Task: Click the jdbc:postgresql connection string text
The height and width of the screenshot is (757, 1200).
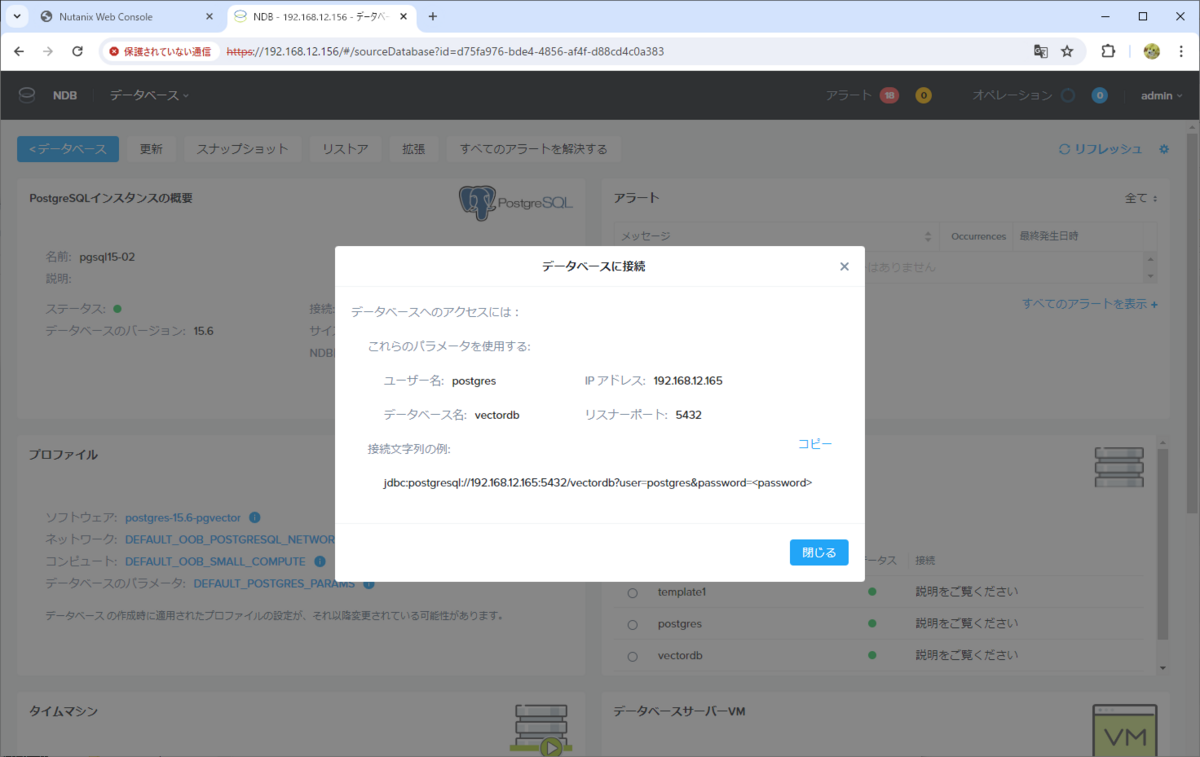Action: (x=597, y=482)
